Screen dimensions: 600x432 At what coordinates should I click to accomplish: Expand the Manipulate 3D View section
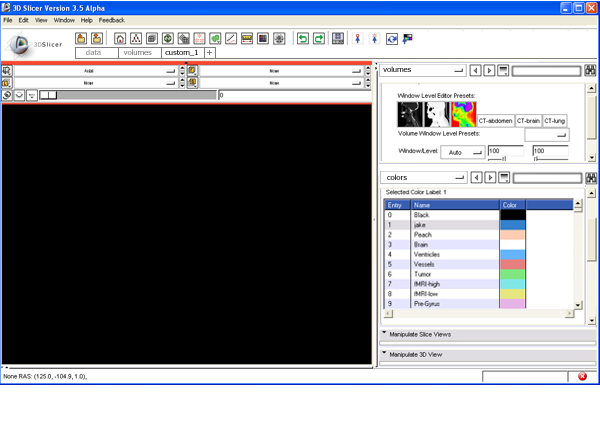tap(488, 355)
